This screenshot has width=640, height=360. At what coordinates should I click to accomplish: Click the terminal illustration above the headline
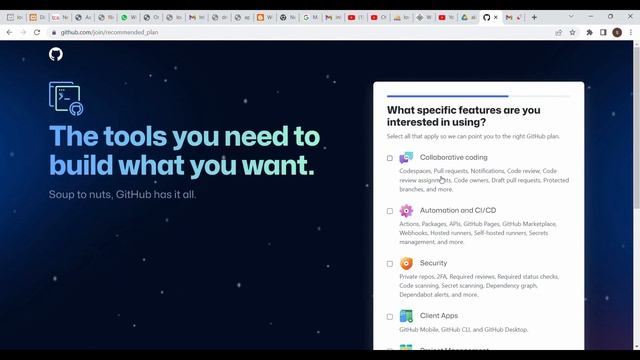(x=66, y=98)
